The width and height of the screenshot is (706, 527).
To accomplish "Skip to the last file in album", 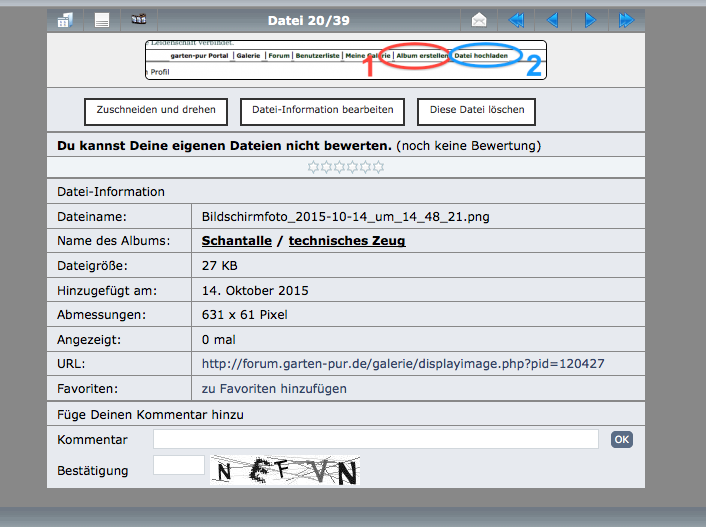I will click(626, 20).
